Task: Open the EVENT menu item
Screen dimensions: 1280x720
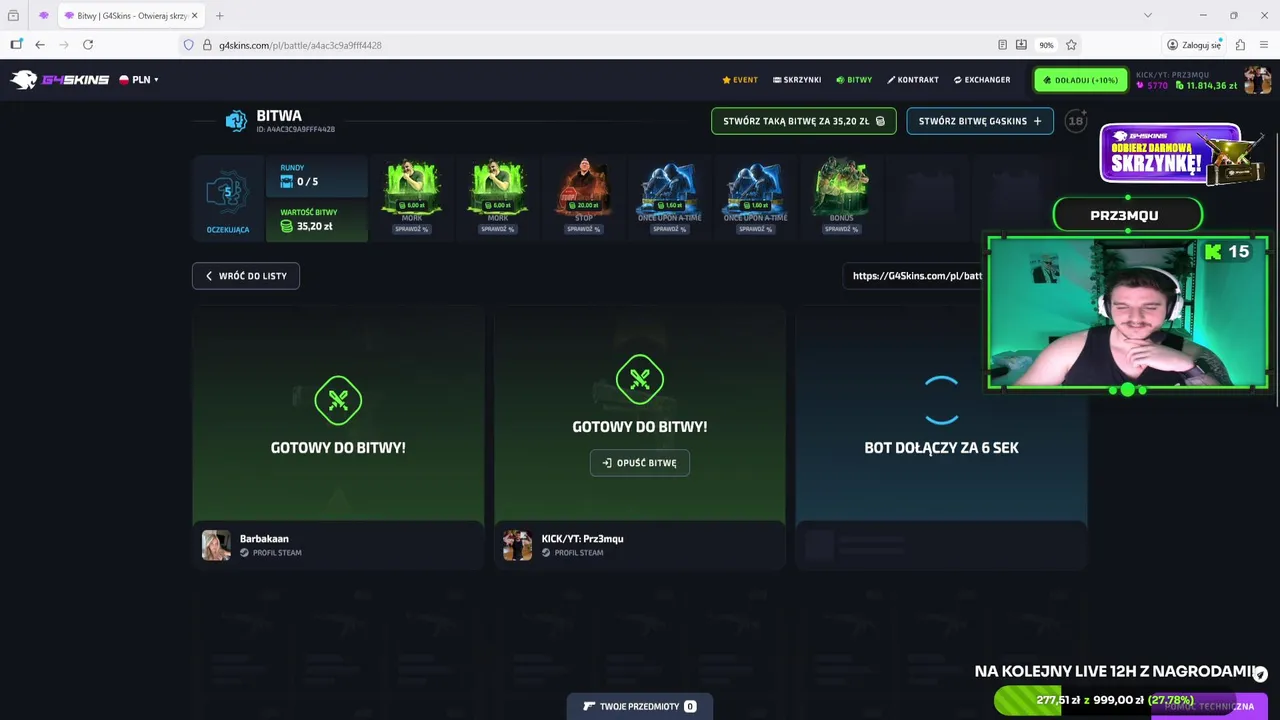Action: click(740, 80)
